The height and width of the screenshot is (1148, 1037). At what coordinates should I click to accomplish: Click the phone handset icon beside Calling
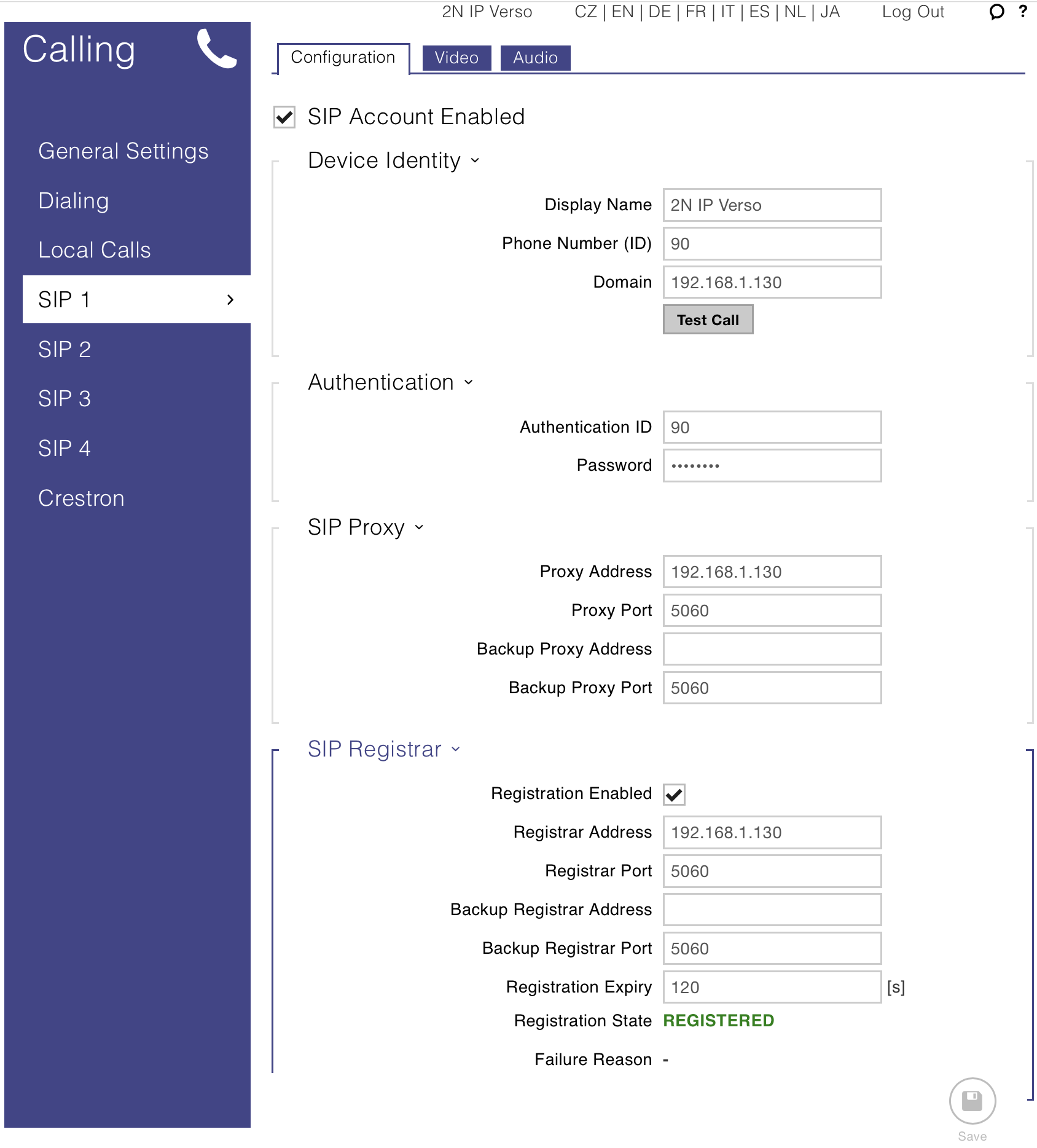click(x=216, y=49)
